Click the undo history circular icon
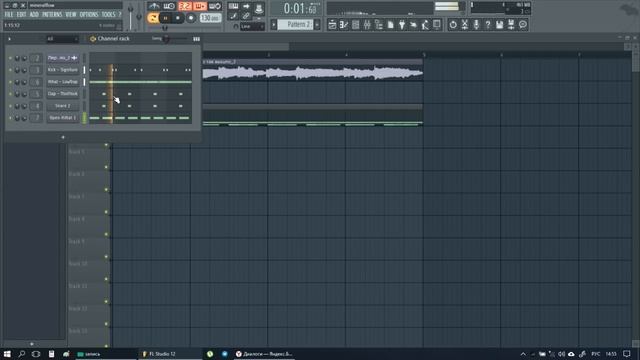The width and height of the screenshot is (640, 360). [453, 25]
